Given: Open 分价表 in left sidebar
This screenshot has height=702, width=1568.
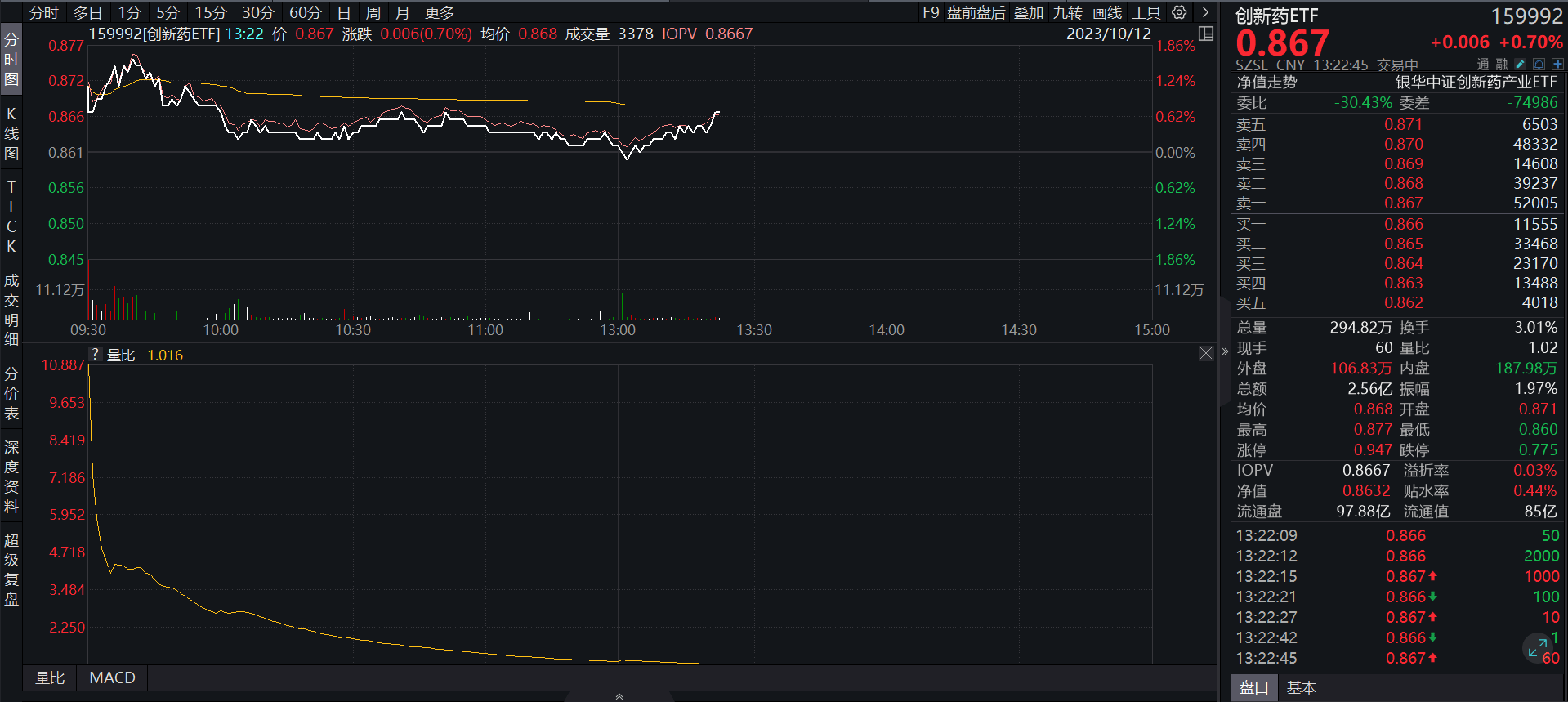Looking at the screenshot, I should (11, 394).
